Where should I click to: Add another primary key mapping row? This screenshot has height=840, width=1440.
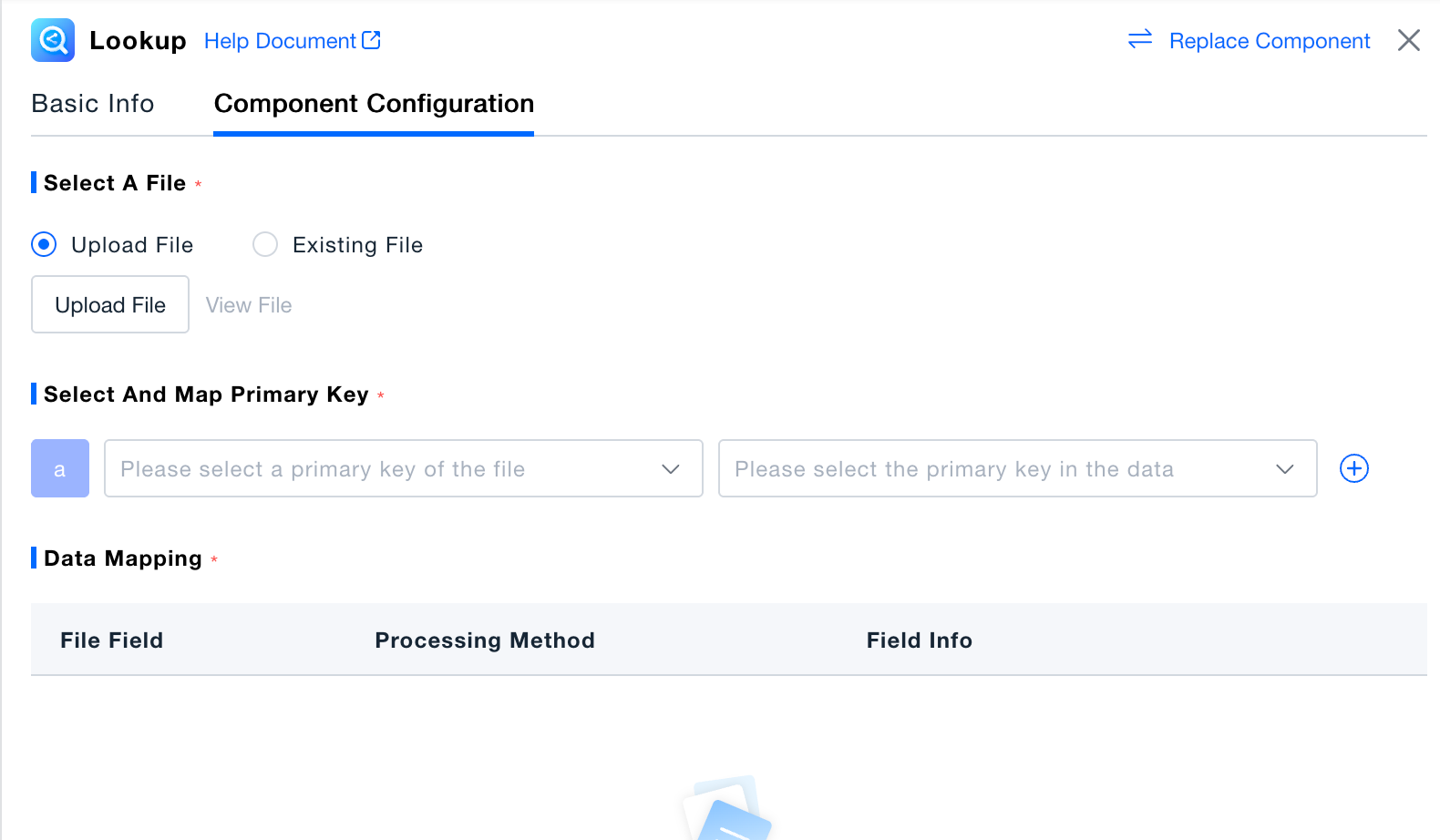1353,468
